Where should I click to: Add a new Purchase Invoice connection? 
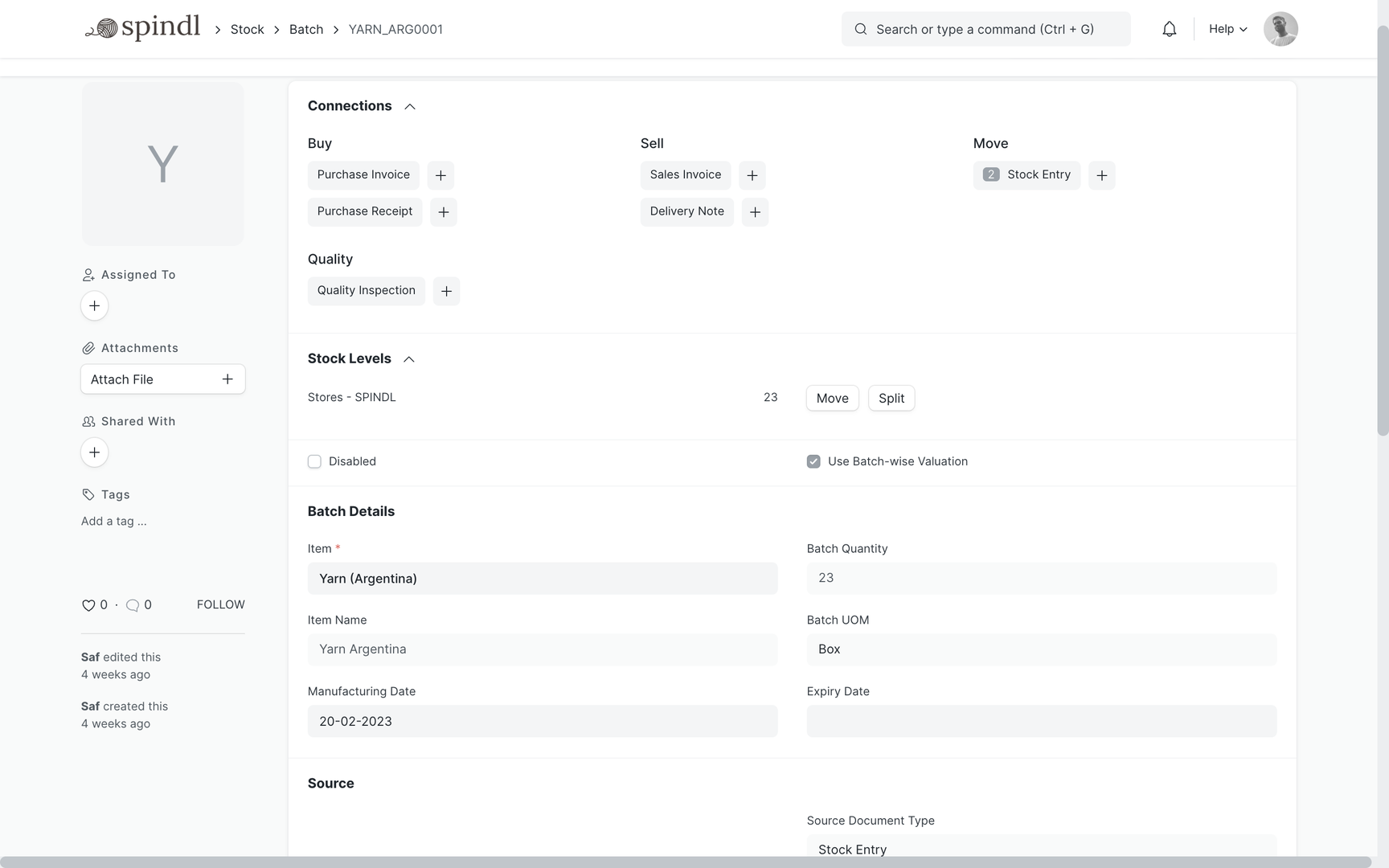point(440,174)
